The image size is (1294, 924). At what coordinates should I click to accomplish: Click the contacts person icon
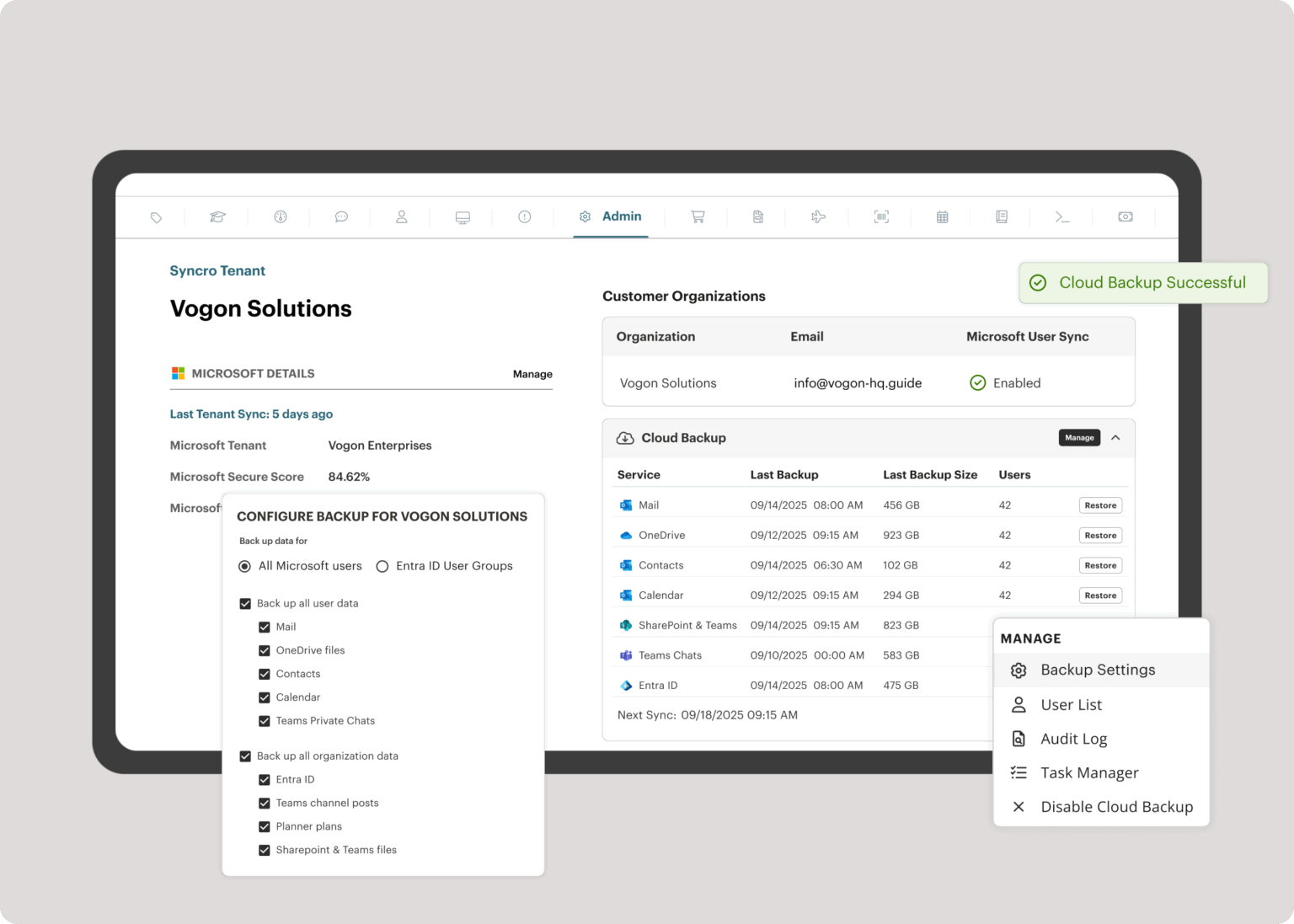pyautogui.click(x=401, y=216)
